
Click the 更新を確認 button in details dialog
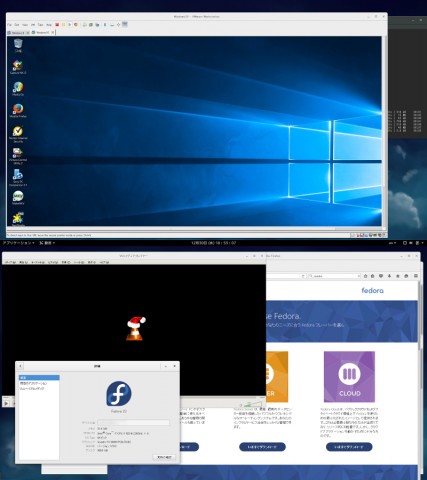[x=164, y=457]
